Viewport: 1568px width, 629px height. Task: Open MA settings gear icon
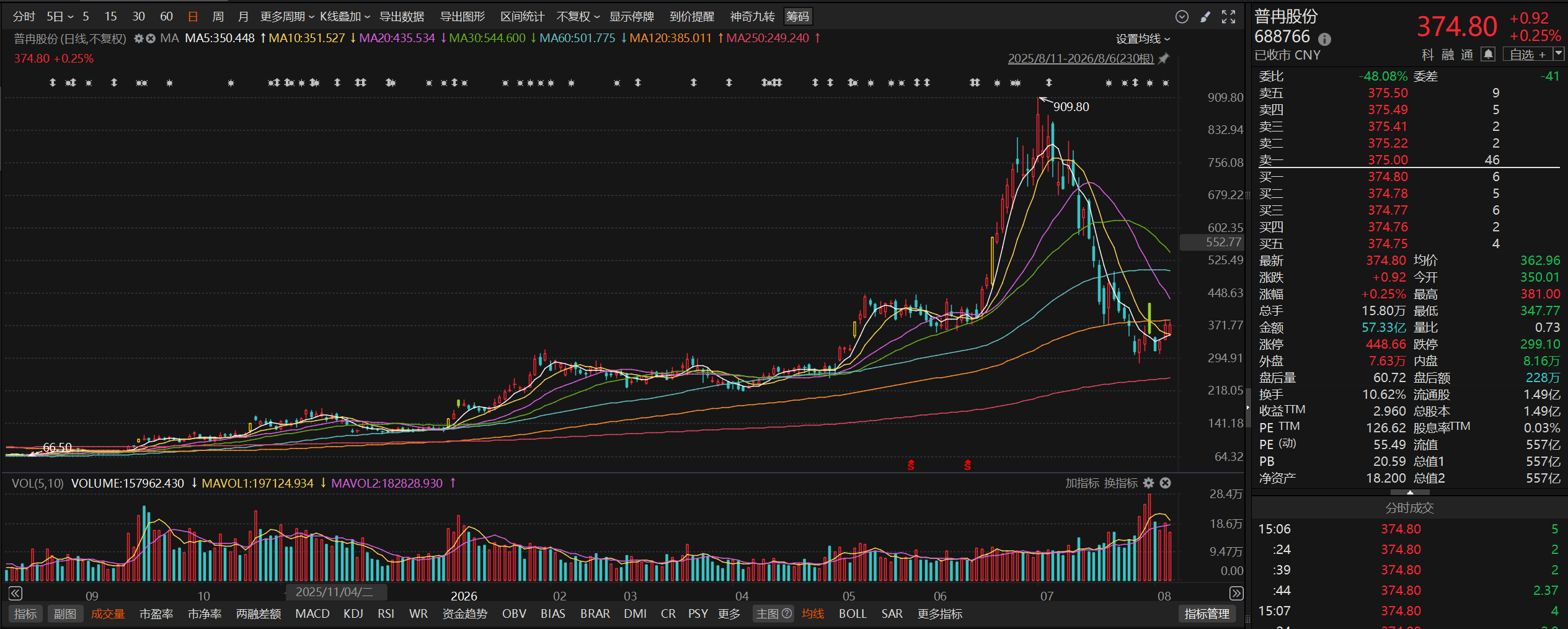(x=139, y=38)
